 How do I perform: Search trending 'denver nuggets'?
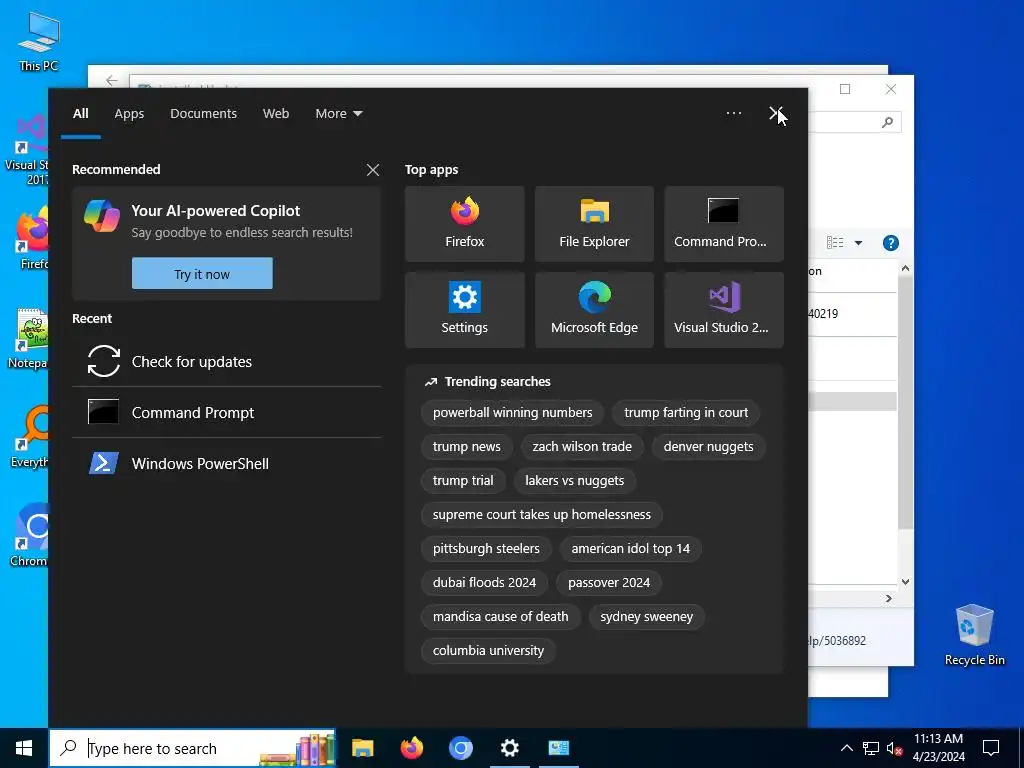[x=709, y=447]
